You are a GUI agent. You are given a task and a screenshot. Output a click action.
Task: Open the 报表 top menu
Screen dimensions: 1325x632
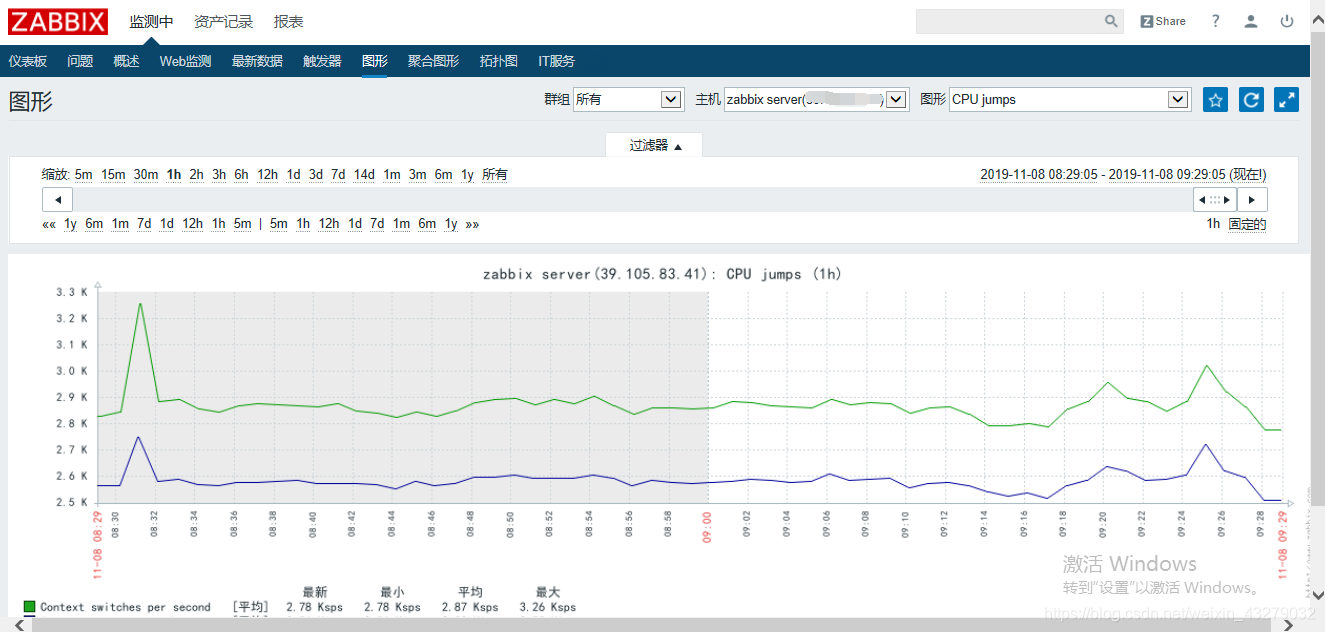pos(288,21)
